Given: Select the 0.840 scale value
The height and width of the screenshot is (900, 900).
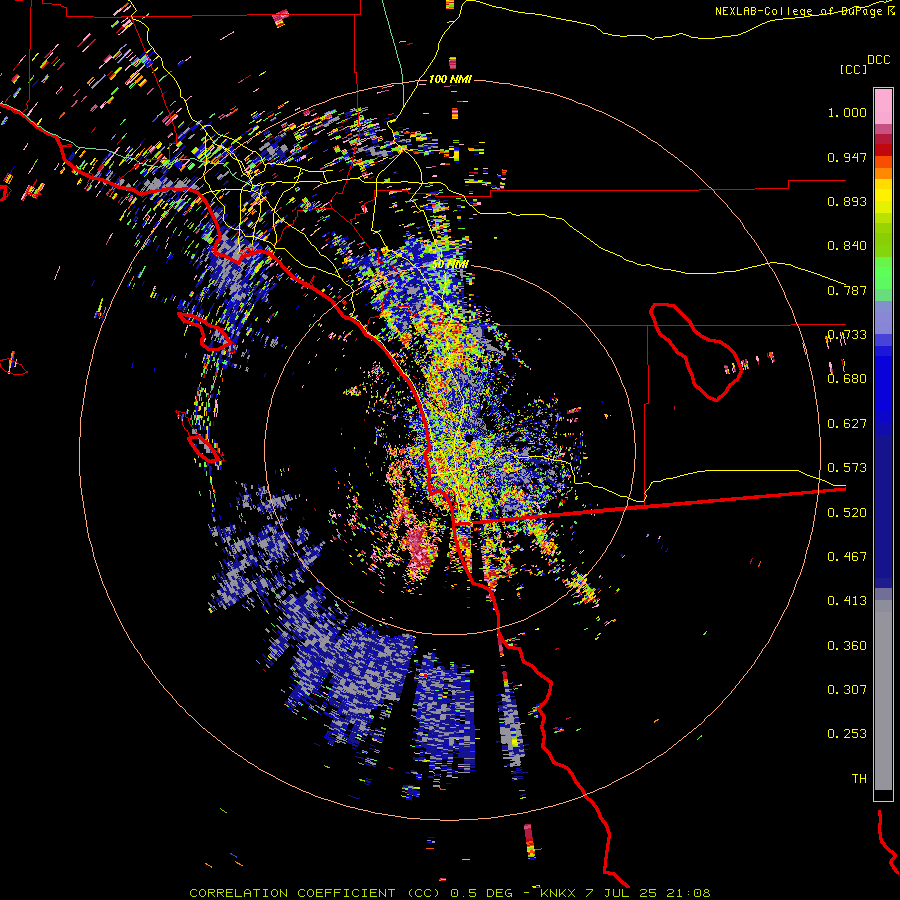Looking at the screenshot, I should click(847, 246).
